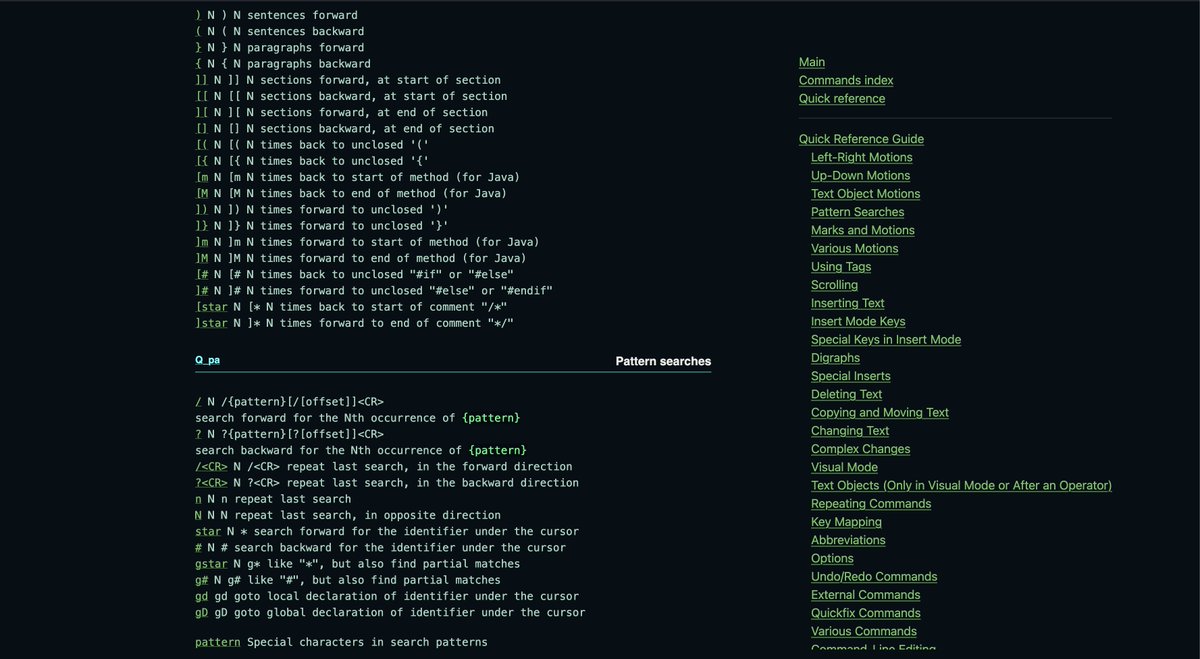
Task: Open the 'star' search forward identifier link
Action: pyautogui.click(x=208, y=531)
